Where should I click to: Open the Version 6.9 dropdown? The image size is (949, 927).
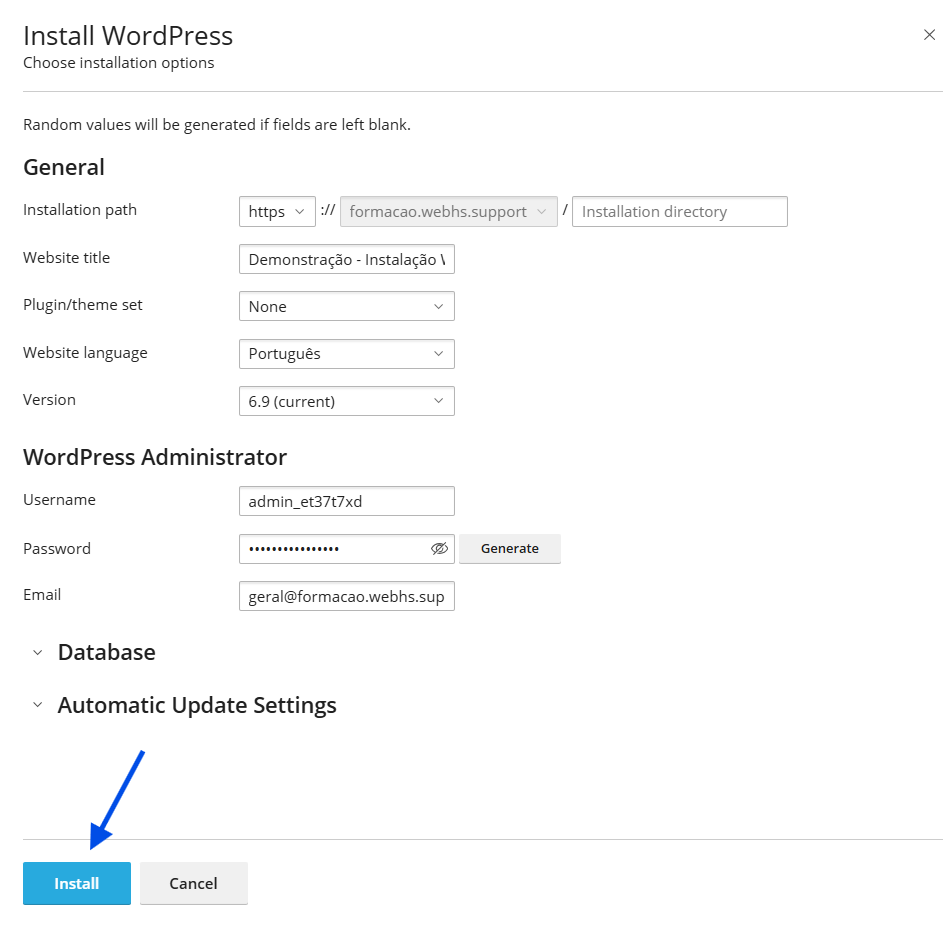click(347, 401)
